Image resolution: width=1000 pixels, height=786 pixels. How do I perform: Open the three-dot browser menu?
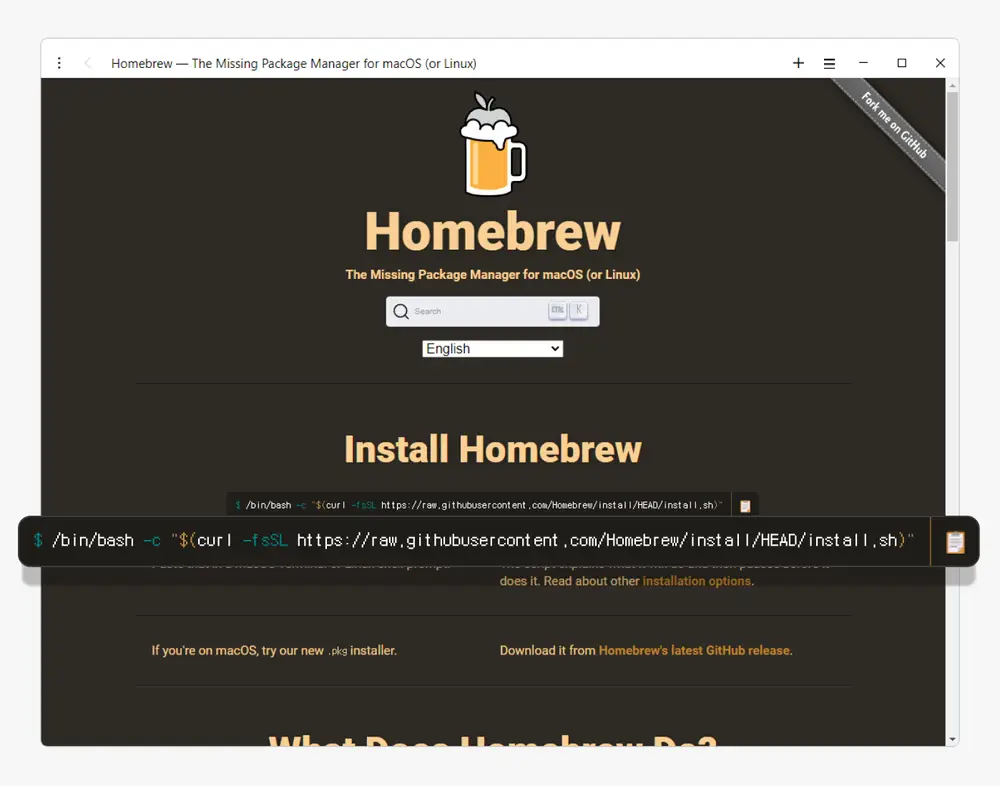click(x=59, y=63)
